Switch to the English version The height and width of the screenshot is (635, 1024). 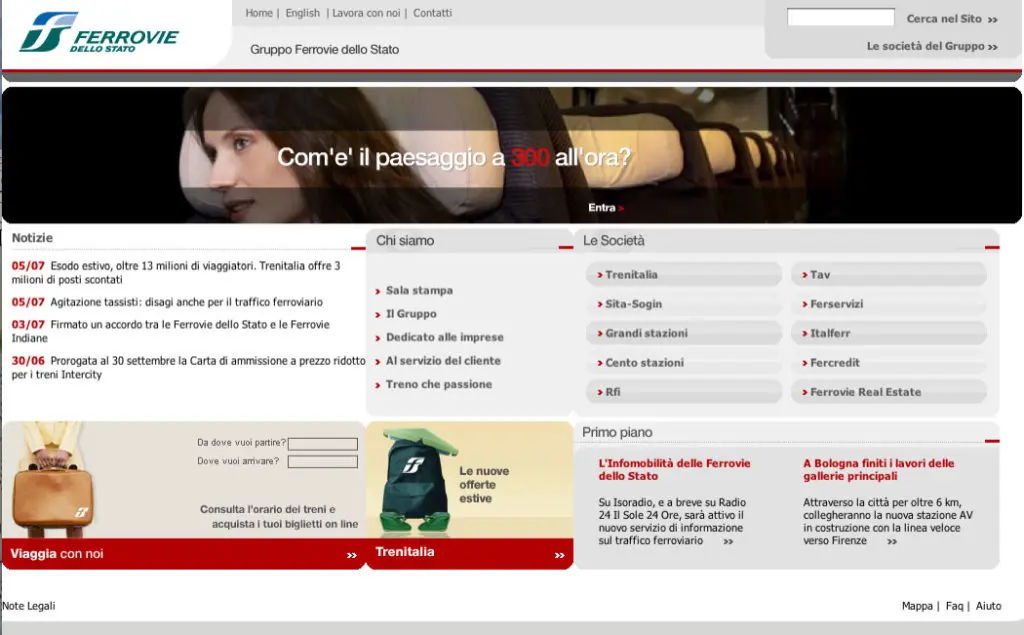click(x=302, y=13)
